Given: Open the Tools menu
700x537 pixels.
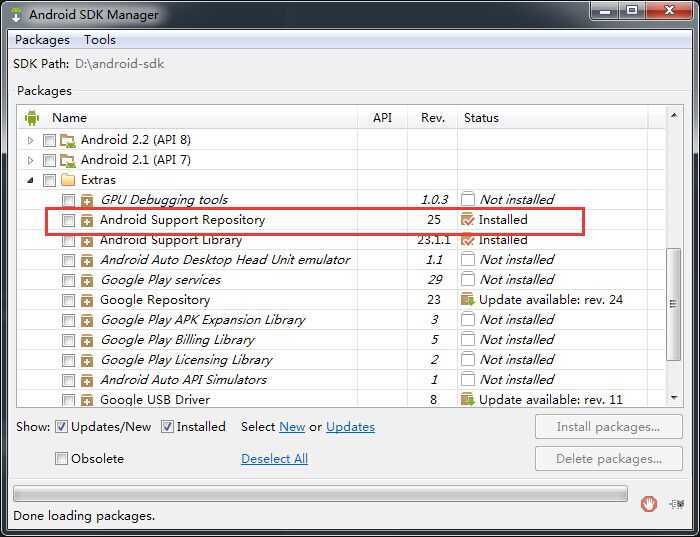Looking at the screenshot, I should point(100,40).
